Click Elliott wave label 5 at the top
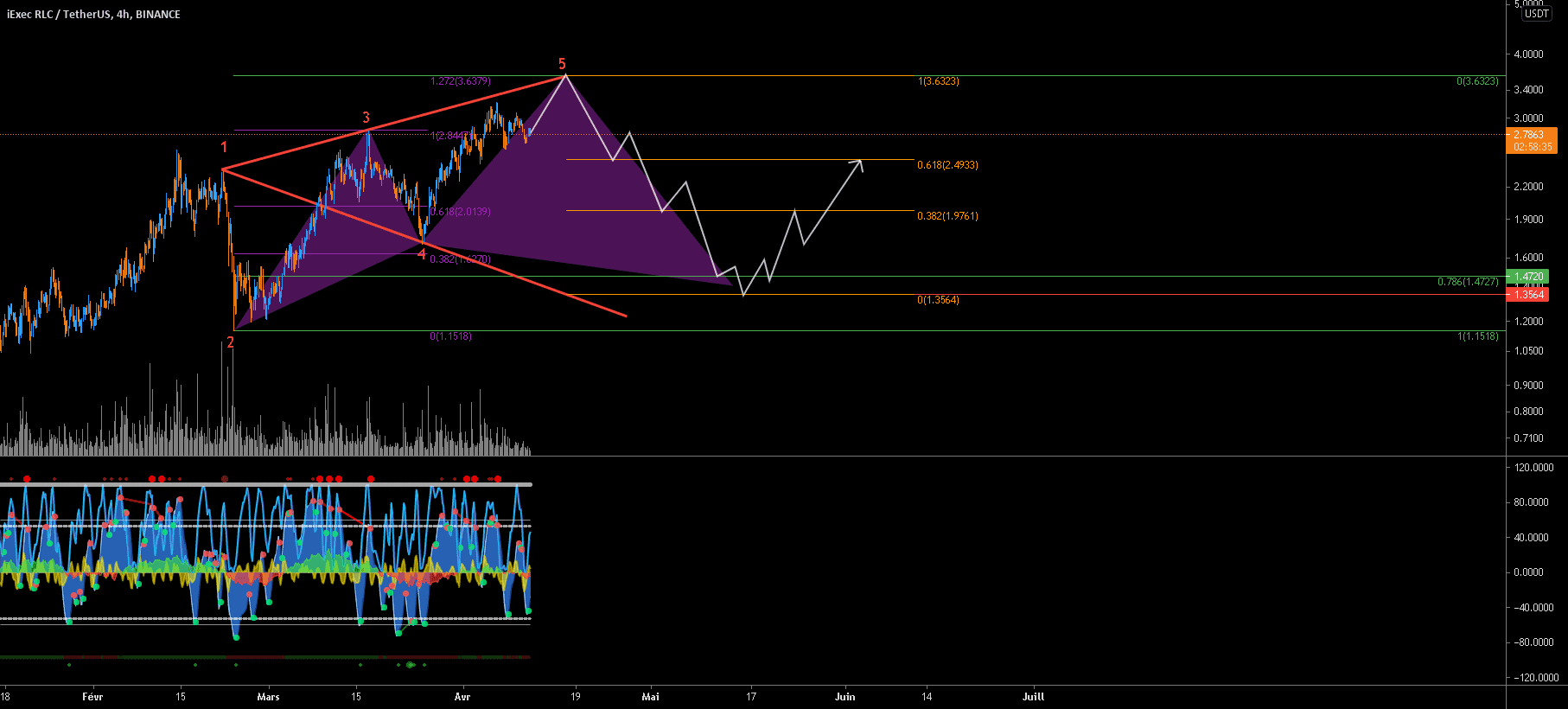Screen dimensions: 1568x709 (x=562, y=64)
